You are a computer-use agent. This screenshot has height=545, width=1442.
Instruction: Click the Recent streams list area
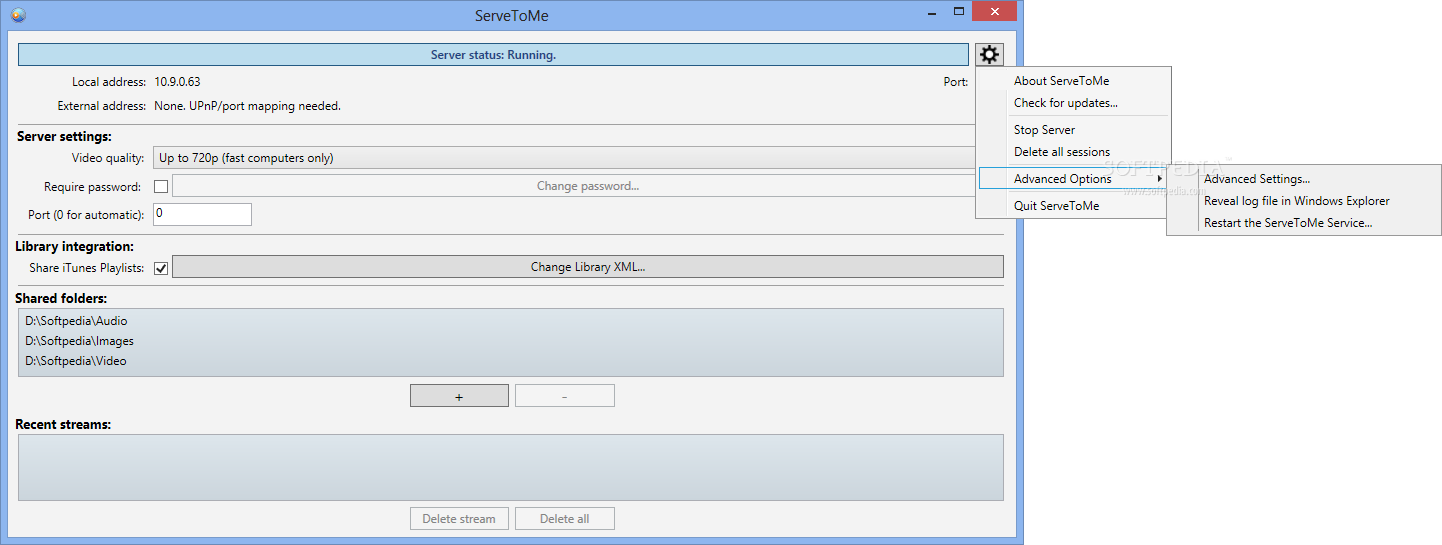point(510,467)
